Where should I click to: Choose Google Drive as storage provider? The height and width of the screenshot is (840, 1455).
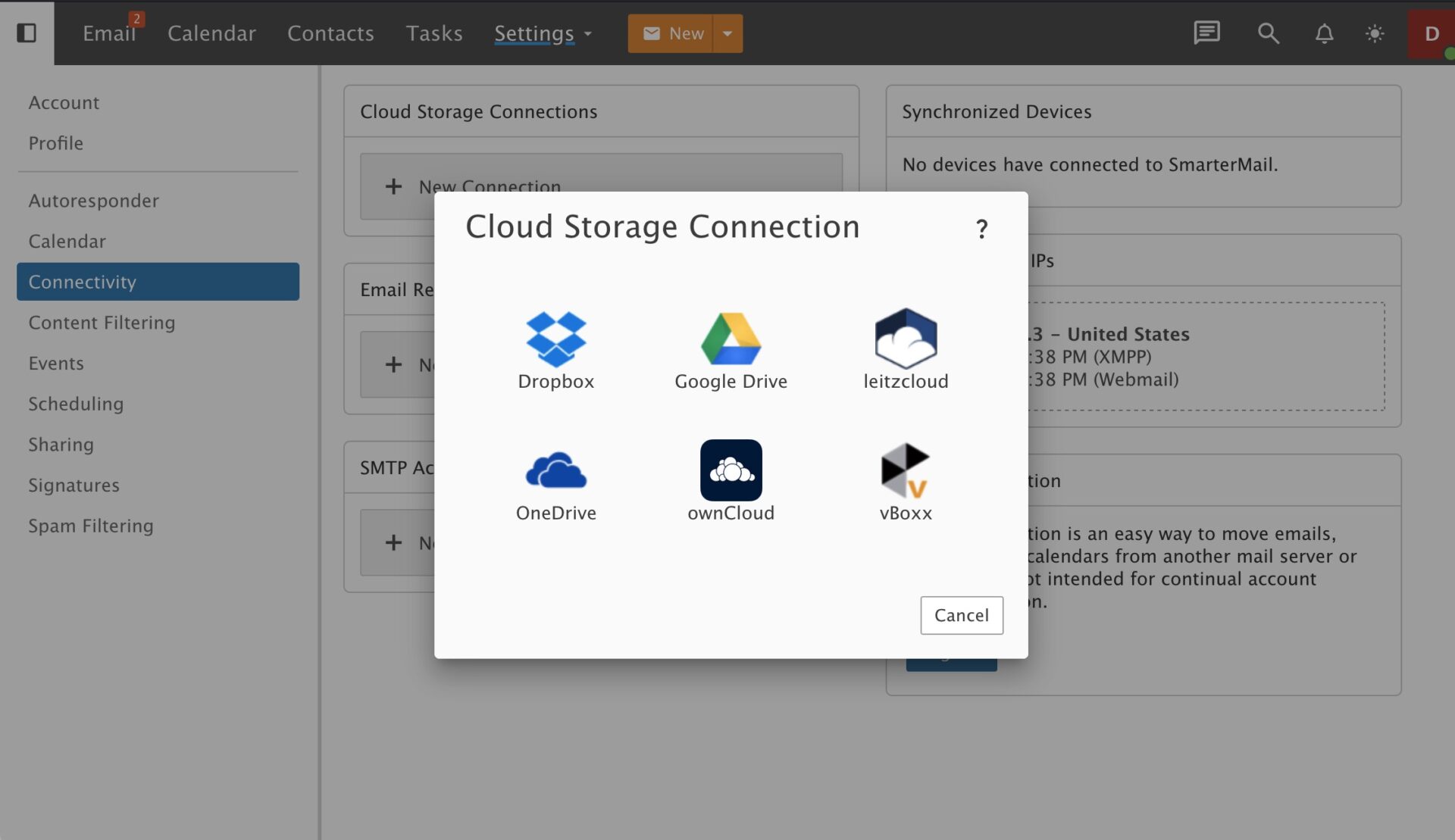coord(731,339)
